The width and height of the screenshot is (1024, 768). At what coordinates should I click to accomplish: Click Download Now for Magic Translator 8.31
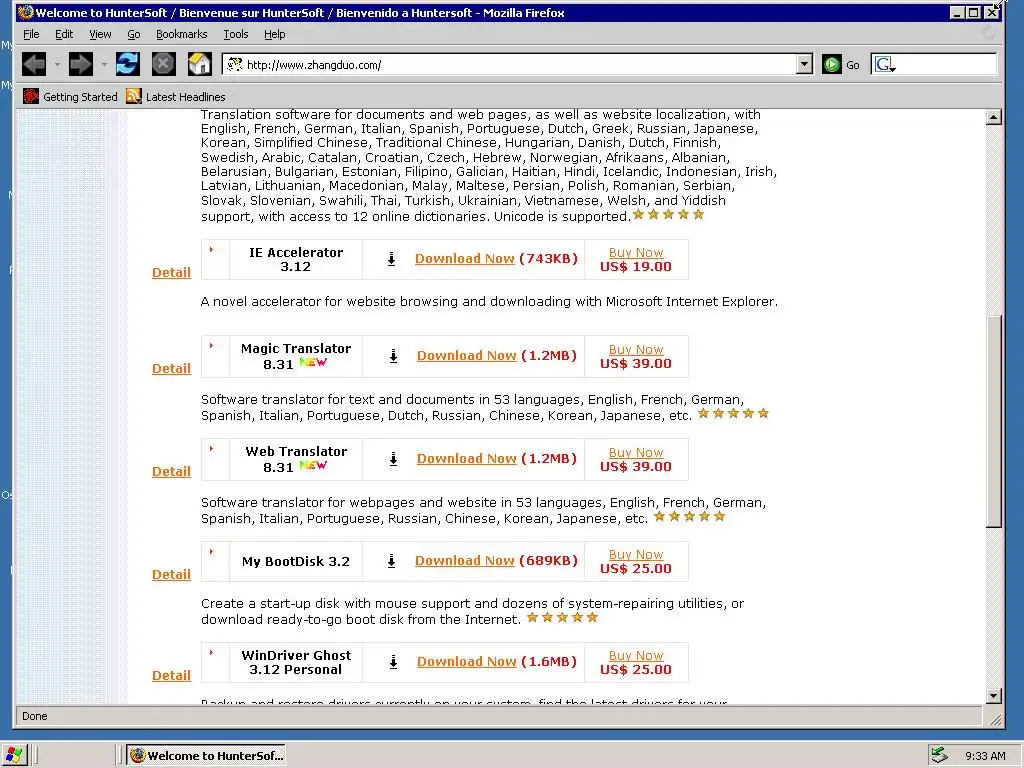point(467,355)
